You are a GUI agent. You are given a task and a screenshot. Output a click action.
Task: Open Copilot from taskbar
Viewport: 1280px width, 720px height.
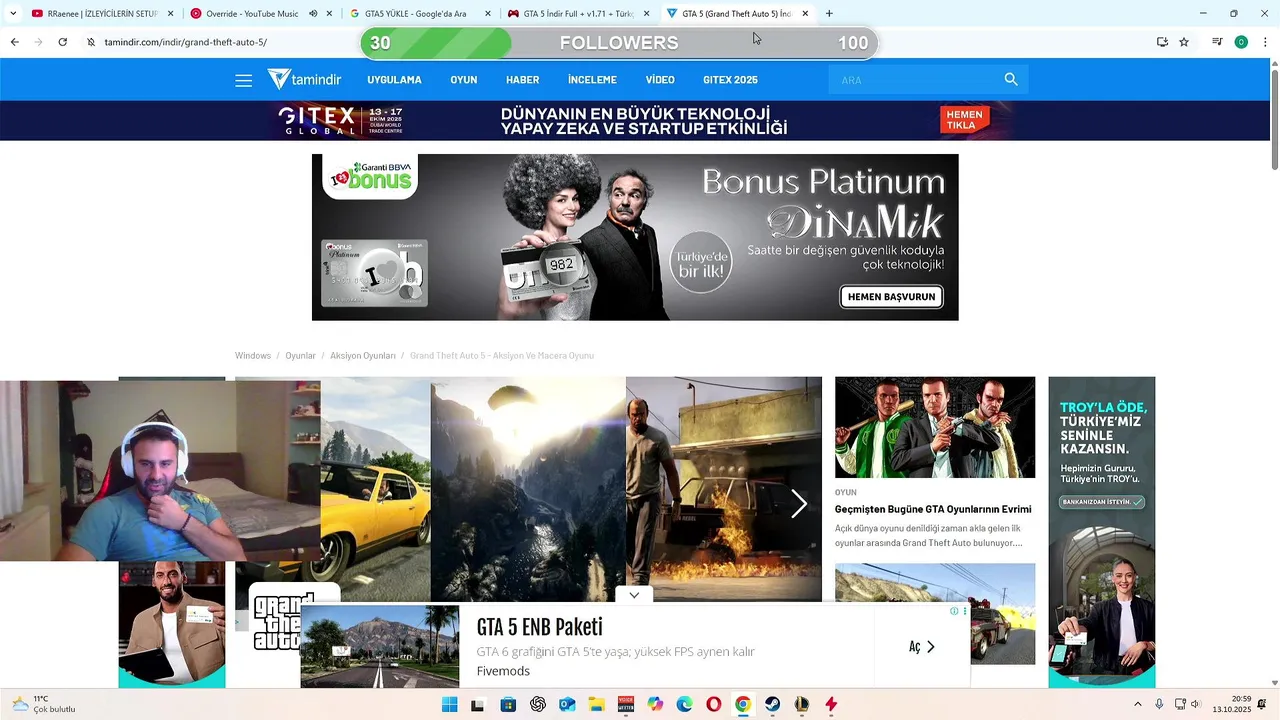655,704
